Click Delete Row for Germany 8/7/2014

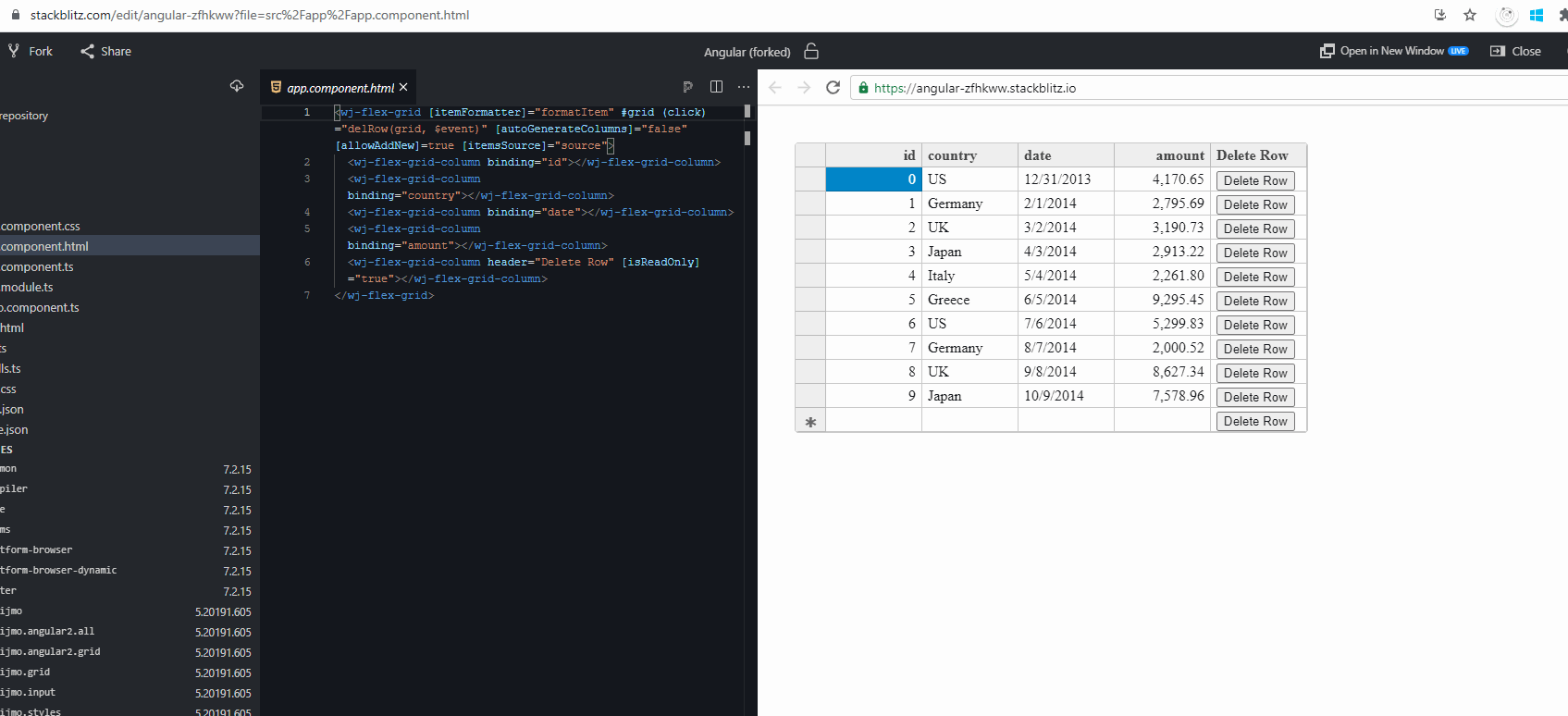tap(1255, 349)
